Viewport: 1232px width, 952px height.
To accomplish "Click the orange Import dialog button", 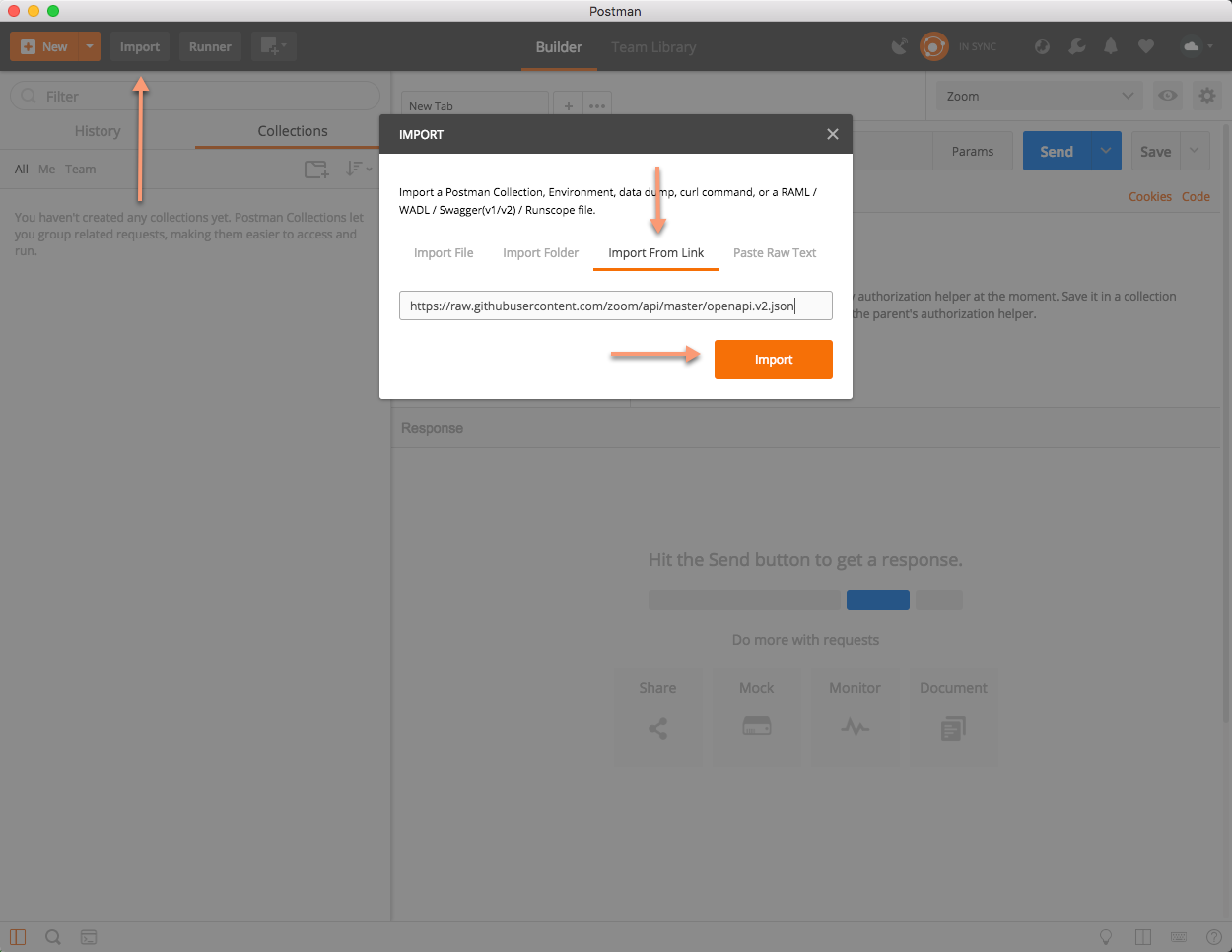I will 774,360.
